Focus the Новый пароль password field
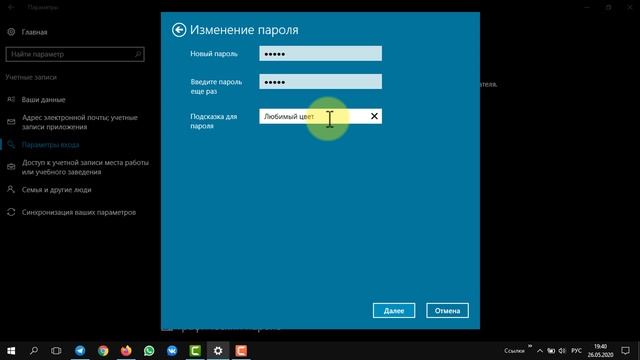Screen dimensions: 640x360 320,53
